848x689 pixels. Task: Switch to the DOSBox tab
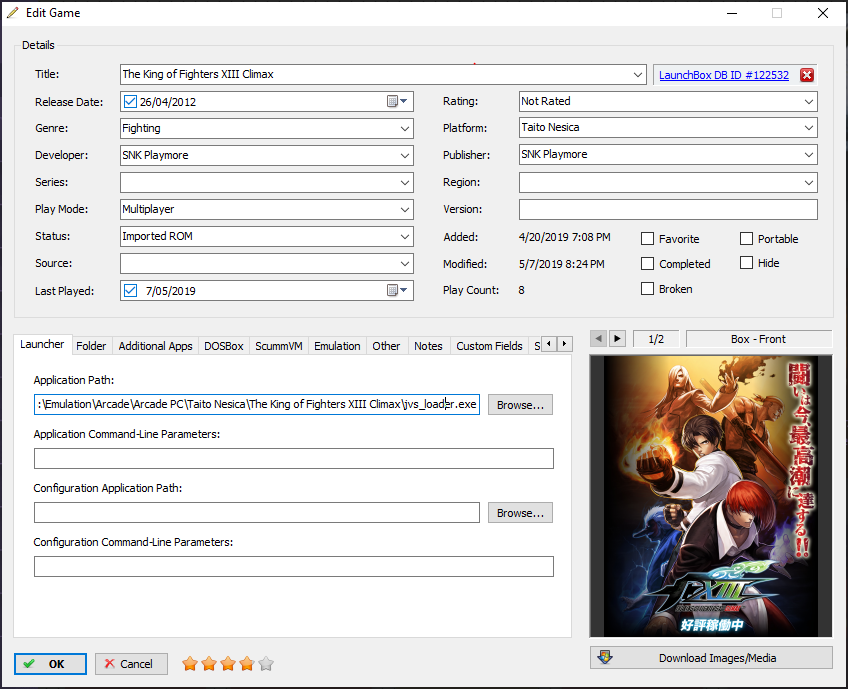click(x=224, y=346)
